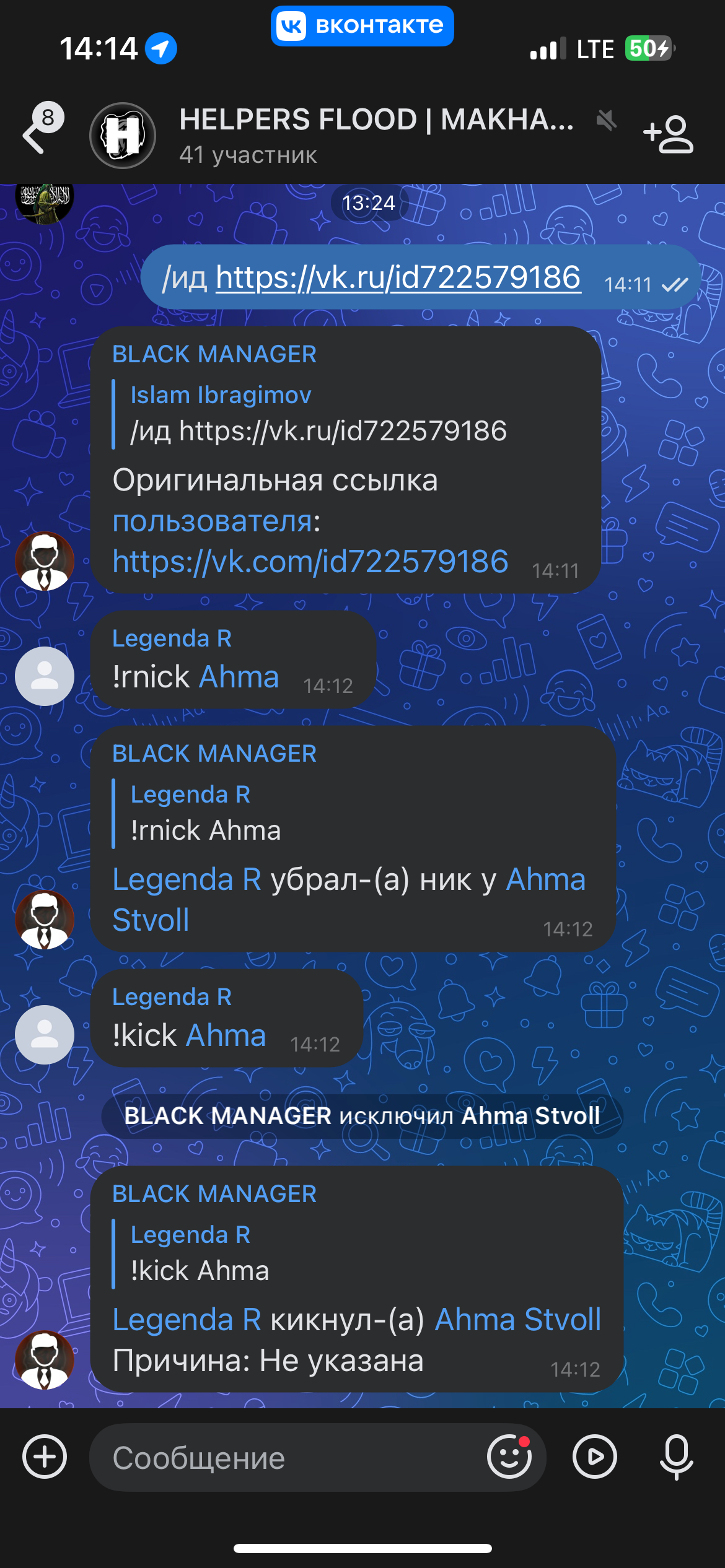The width and height of the screenshot is (725, 1568).
Task: Open the Ahma Stvoll mention in the kicked message
Action: click(518, 1319)
